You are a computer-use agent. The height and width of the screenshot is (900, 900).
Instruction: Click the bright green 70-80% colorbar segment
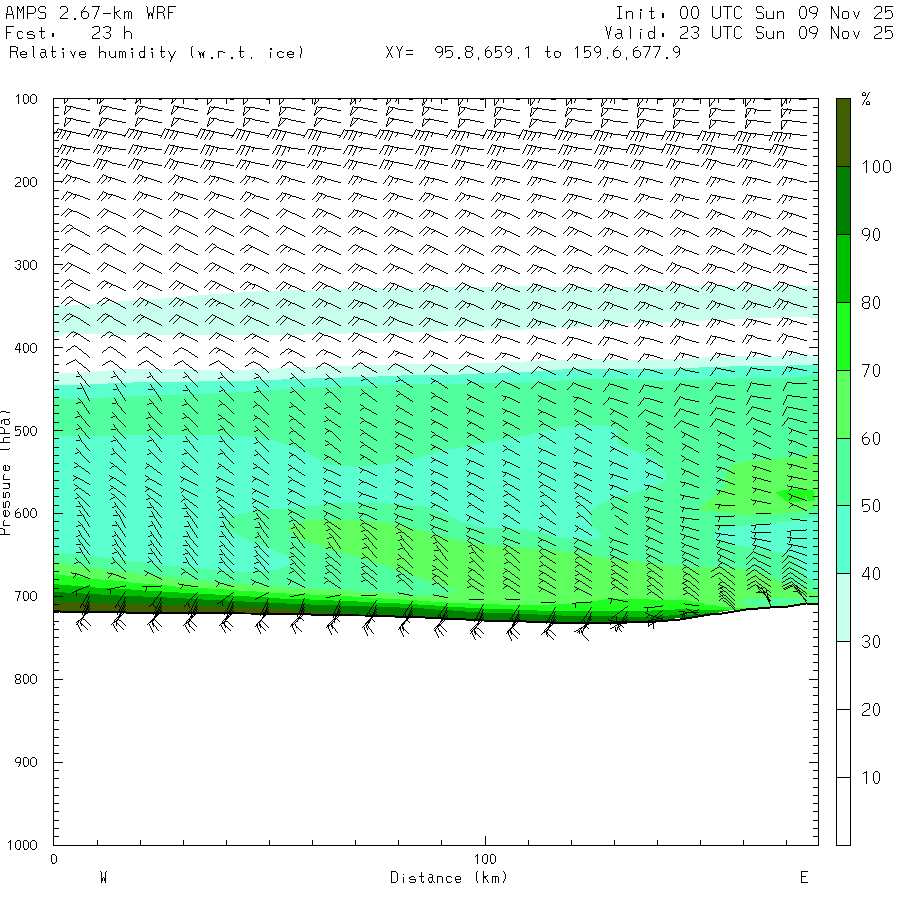point(843,336)
